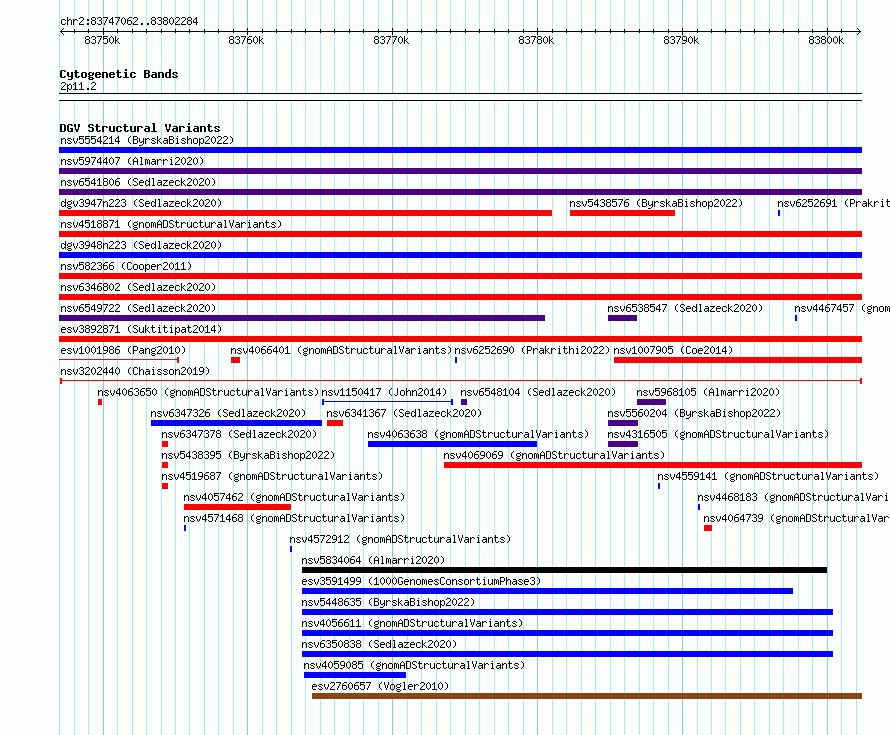Open the nsv4059085 (gnomADStructuralVariants) label
Viewport: 890px width, 735px height.
click(414, 665)
